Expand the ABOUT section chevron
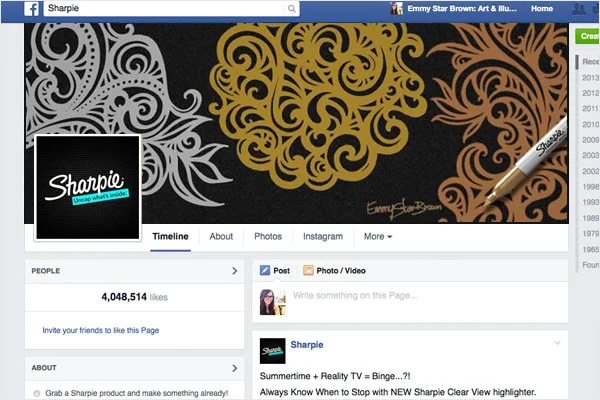 [235, 368]
